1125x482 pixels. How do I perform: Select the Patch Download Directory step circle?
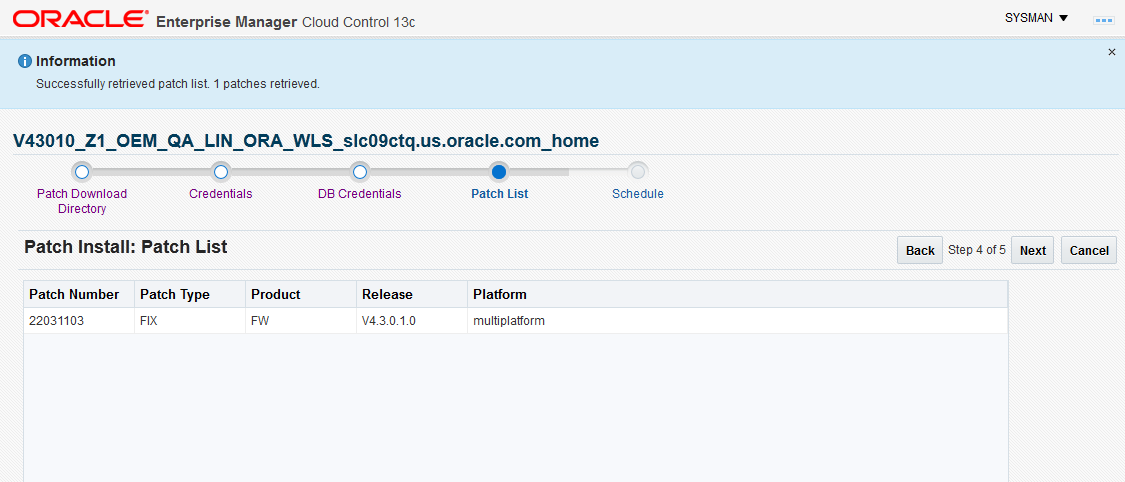(82, 172)
